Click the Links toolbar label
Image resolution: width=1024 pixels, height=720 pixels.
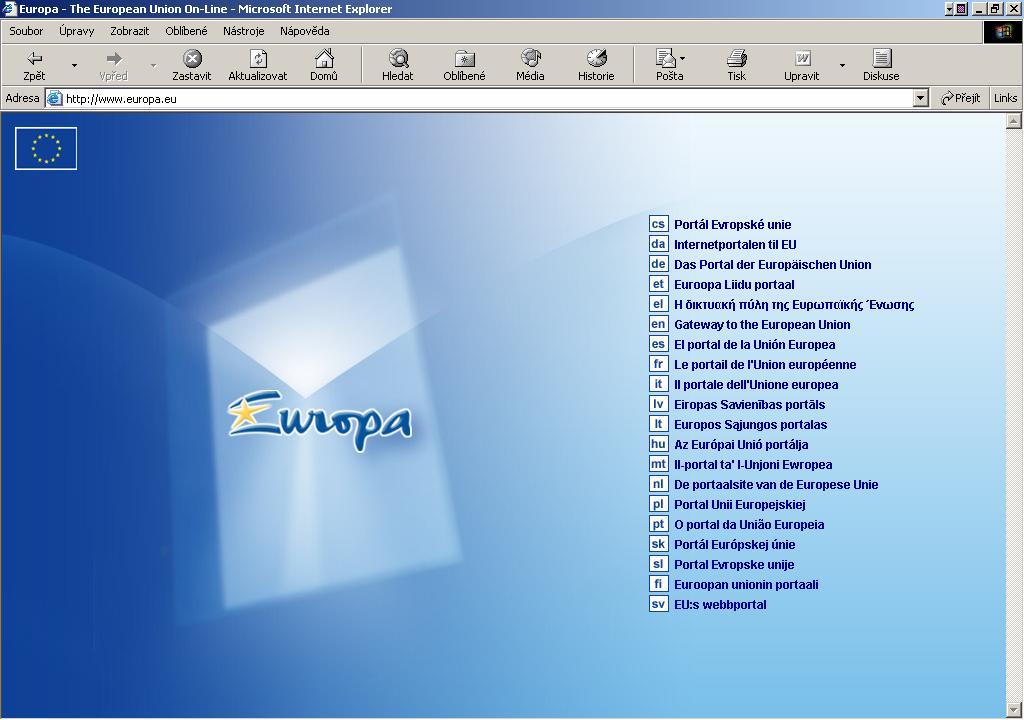(1005, 98)
